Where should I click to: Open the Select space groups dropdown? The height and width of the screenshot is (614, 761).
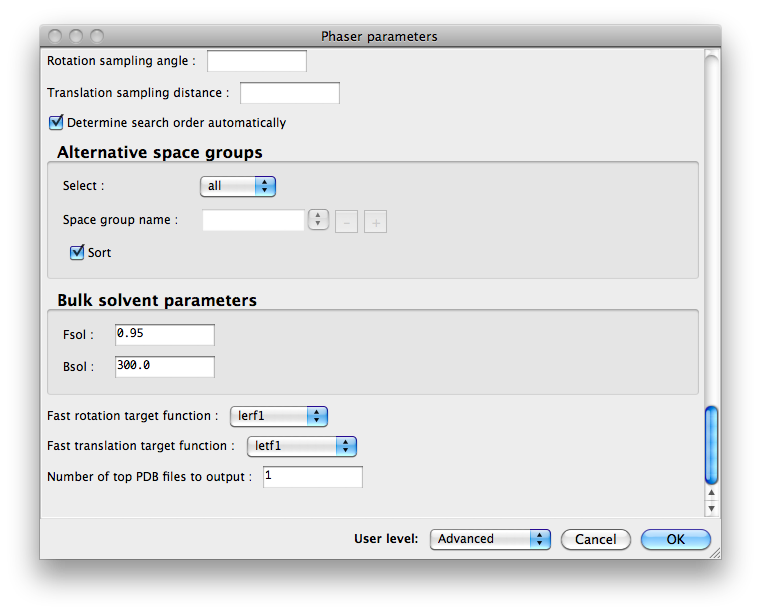coord(238,186)
